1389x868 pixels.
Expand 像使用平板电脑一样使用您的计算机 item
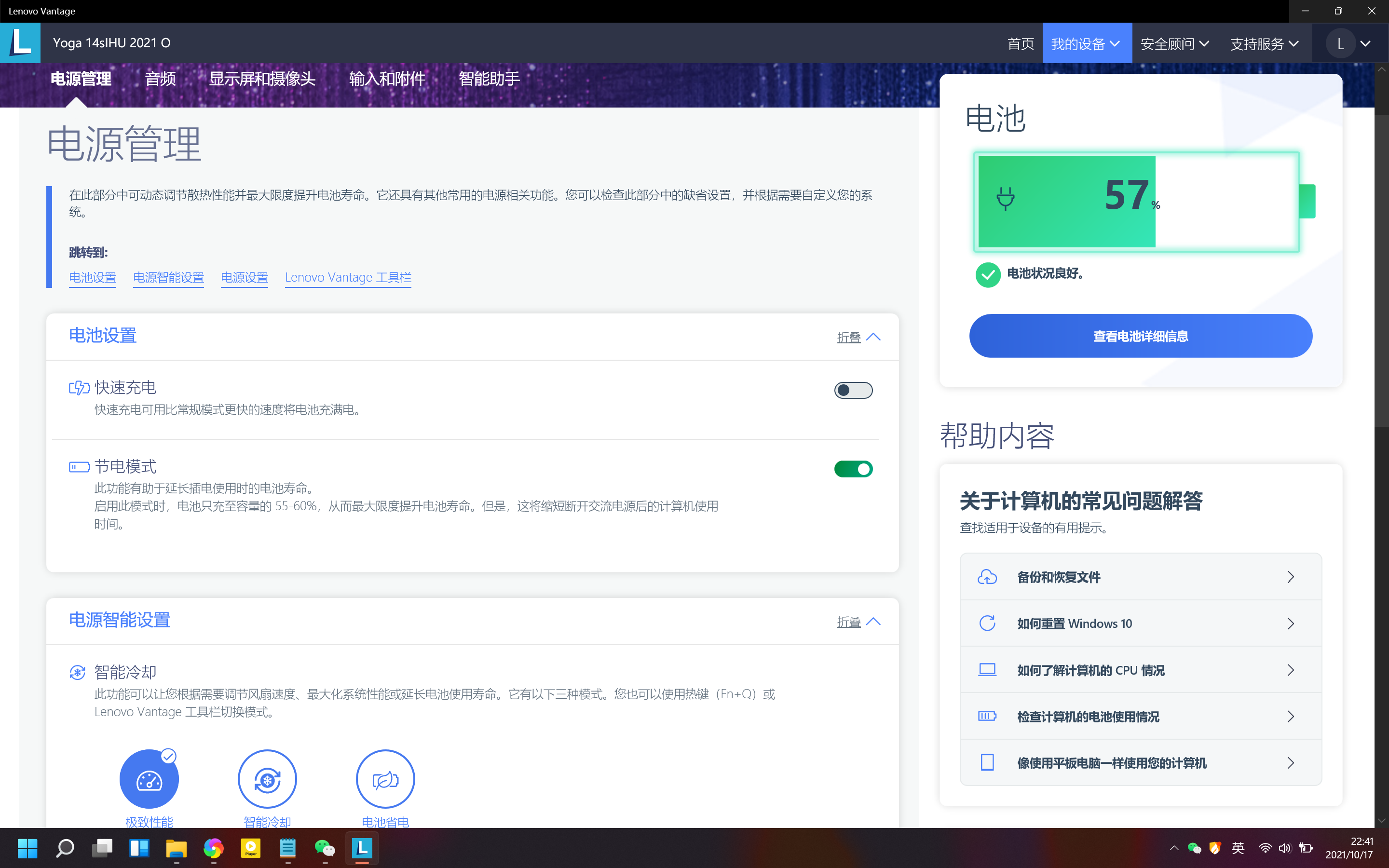[1141, 763]
